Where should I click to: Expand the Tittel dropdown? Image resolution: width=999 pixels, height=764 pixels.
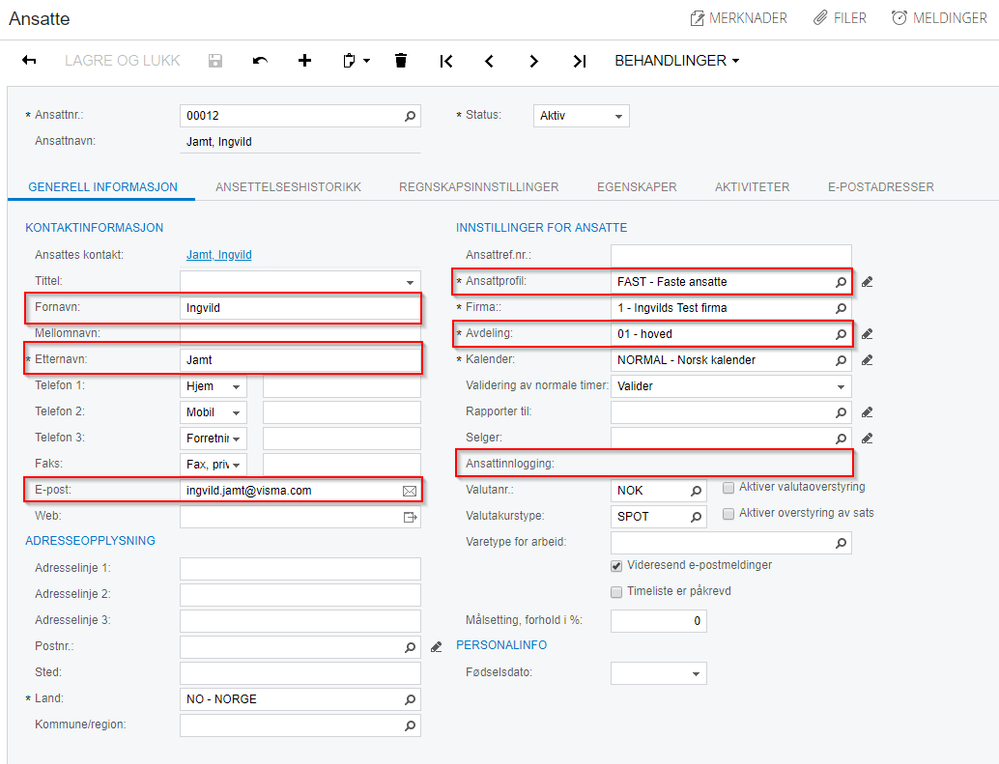point(410,282)
